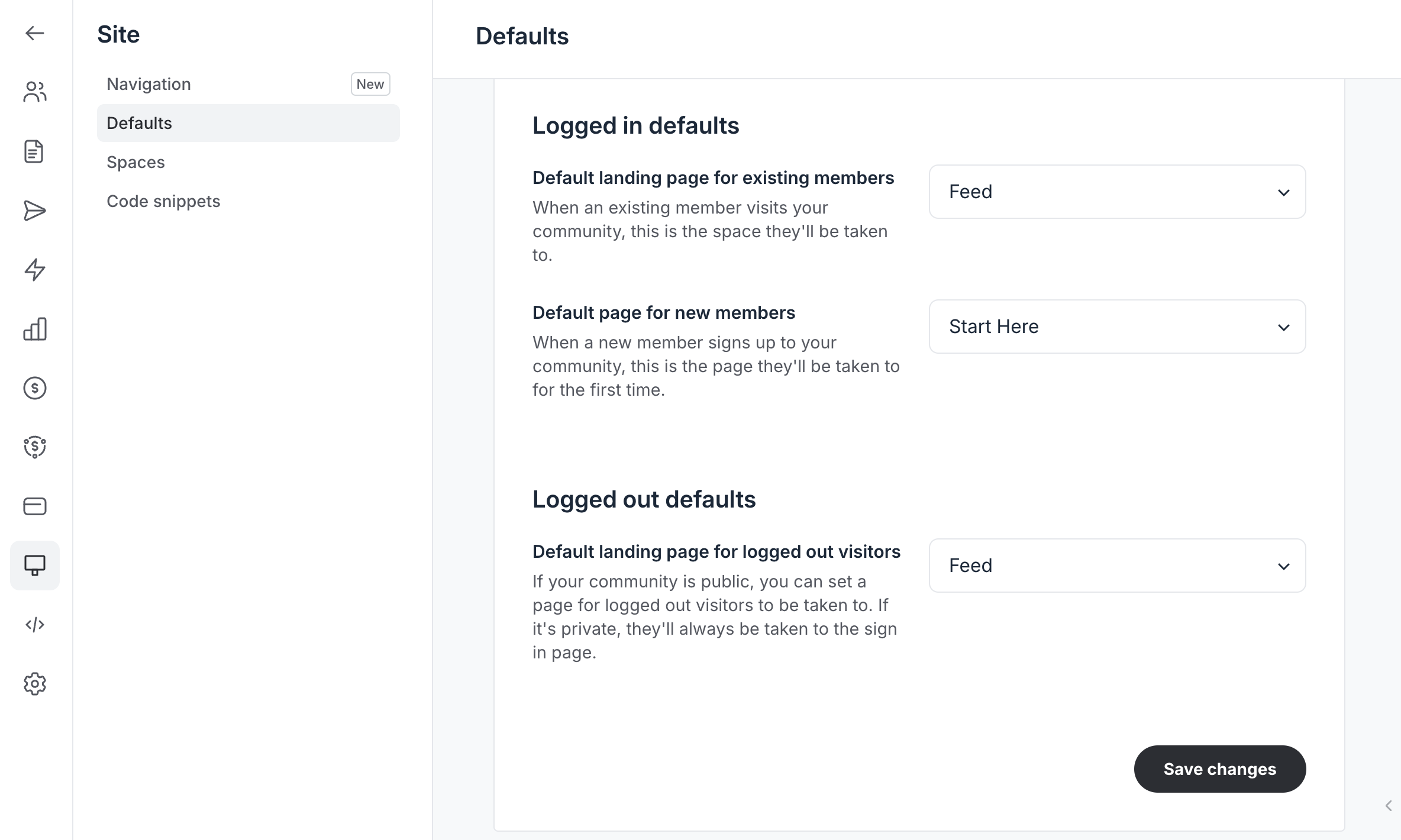The height and width of the screenshot is (840, 1401).
Task: Open the Code snippets section
Action: 163,201
